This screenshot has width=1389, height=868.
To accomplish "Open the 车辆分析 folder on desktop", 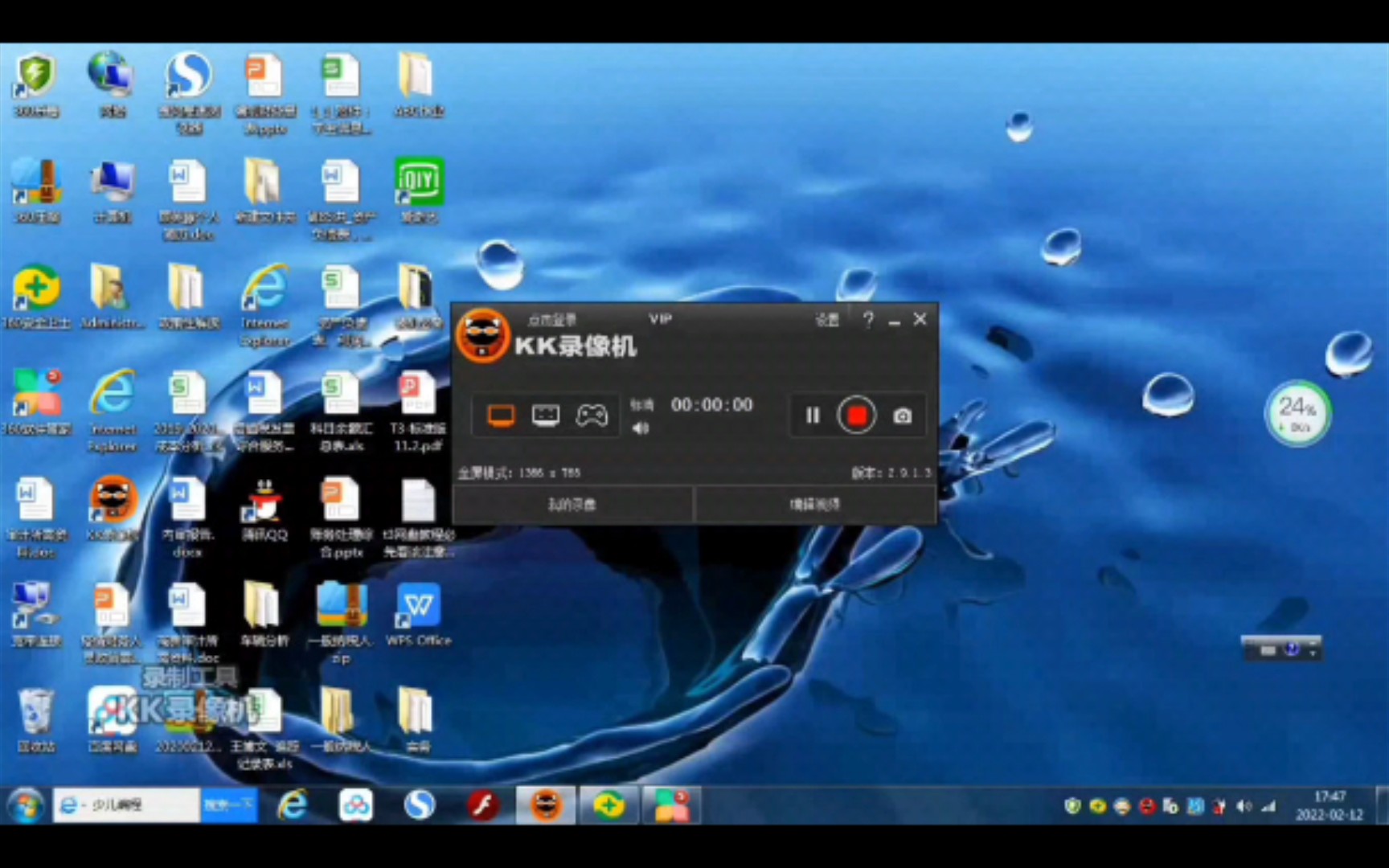I will (264, 615).
